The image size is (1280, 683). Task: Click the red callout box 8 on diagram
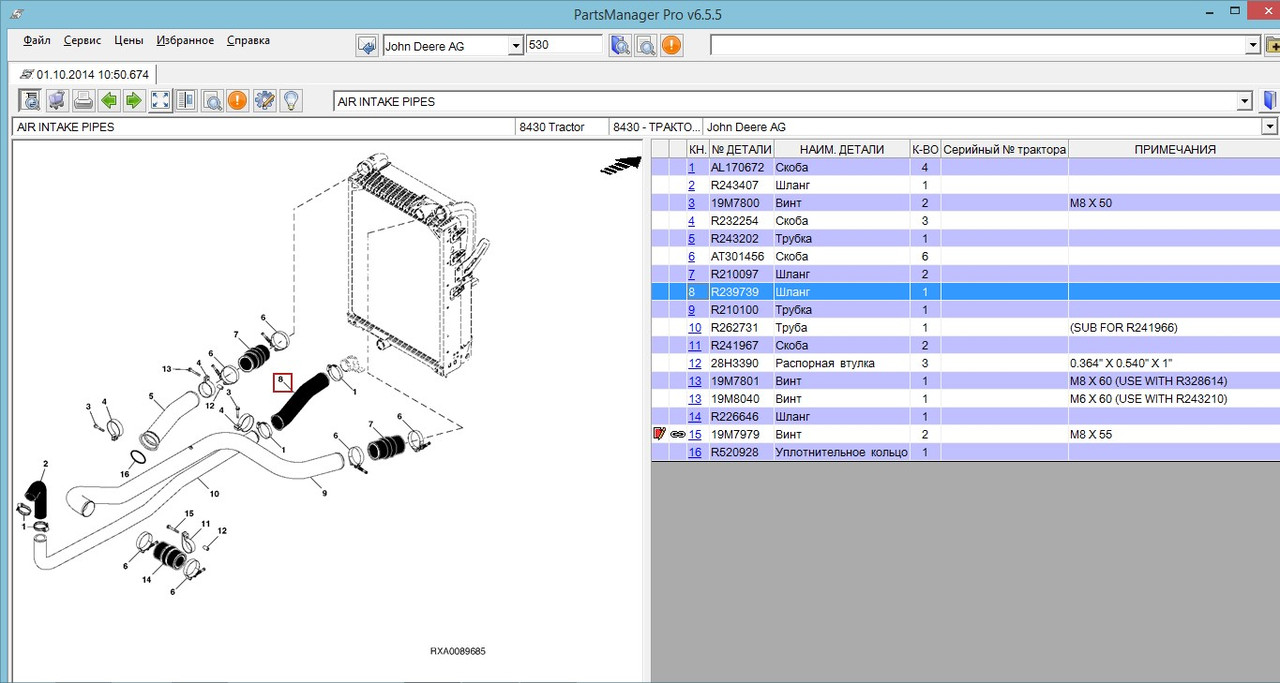click(283, 382)
